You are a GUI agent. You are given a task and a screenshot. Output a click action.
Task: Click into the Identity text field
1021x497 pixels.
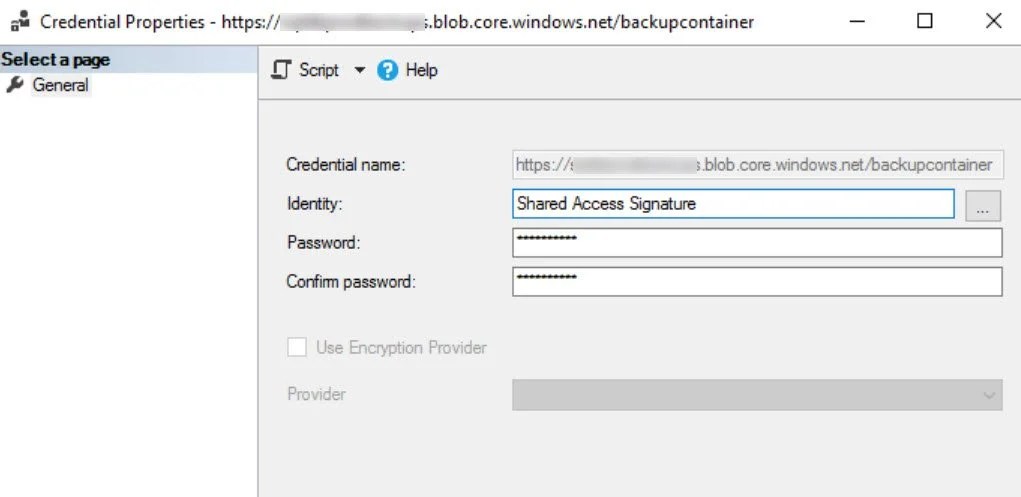(x=732, y=204)
